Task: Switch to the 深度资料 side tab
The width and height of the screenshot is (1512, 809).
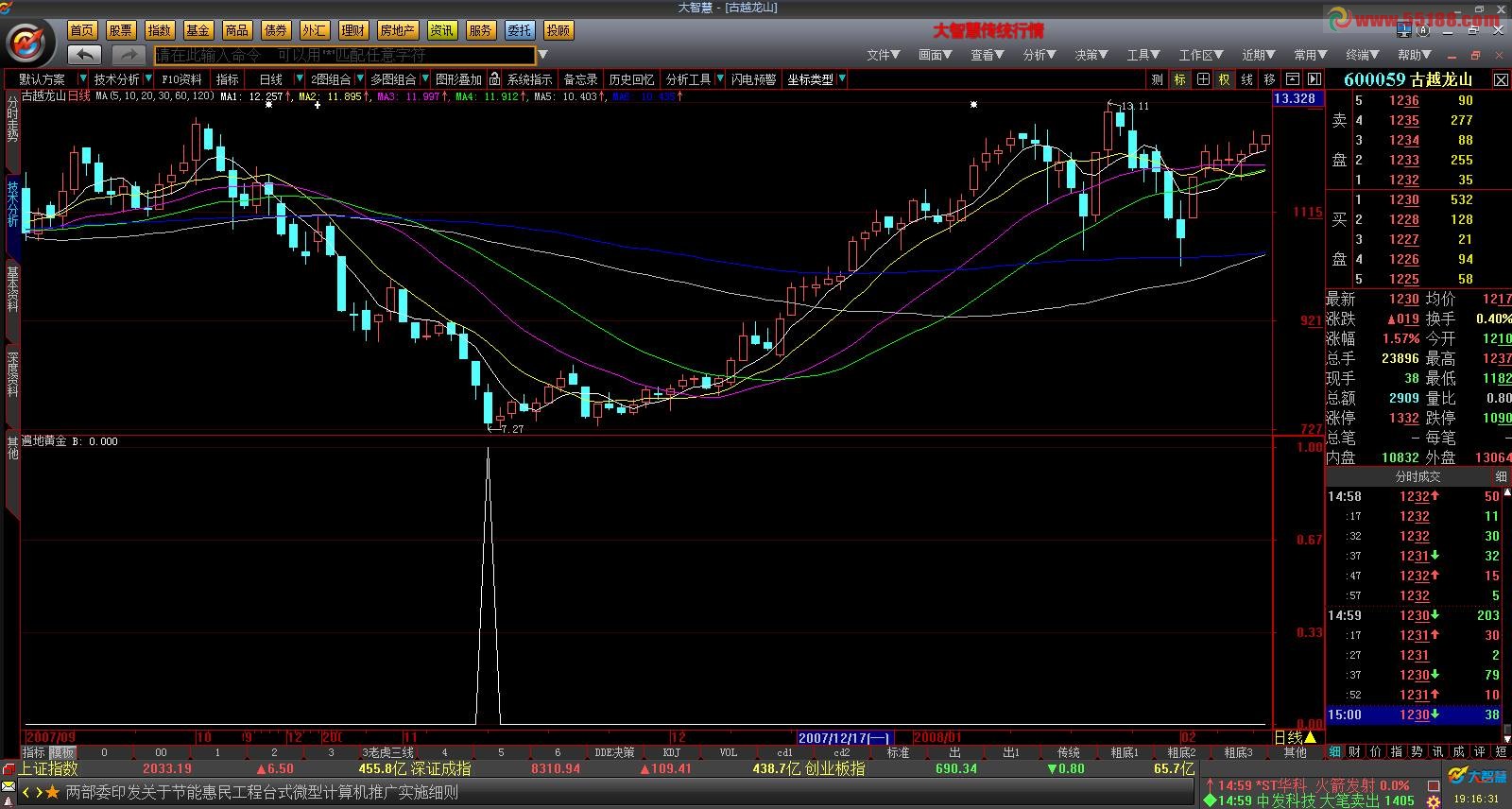Action: pos(12,374)
